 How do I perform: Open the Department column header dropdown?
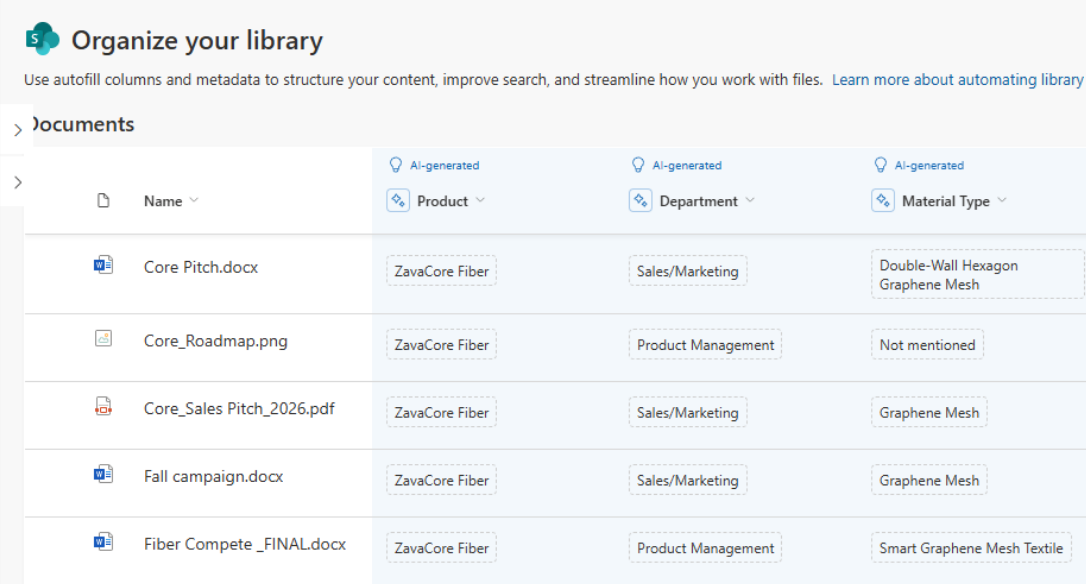click(749, 200)
